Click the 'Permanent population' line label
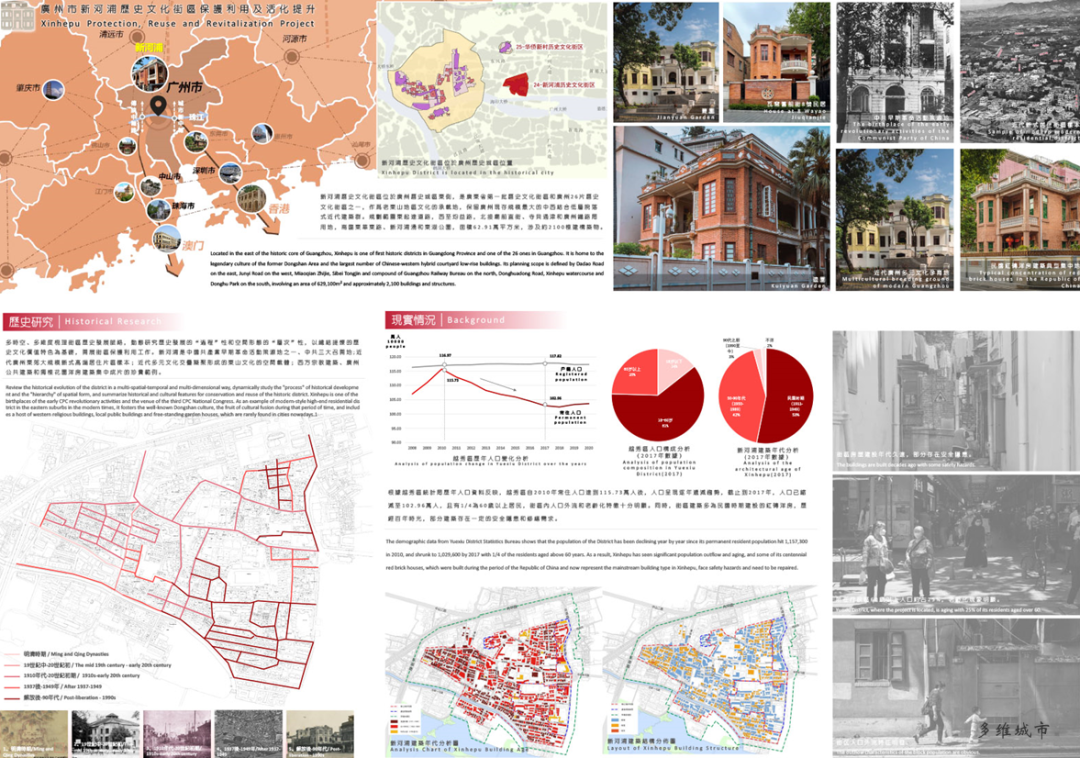Image resolution: width=1080 pixels, height=758 pixels. (571, 417)
